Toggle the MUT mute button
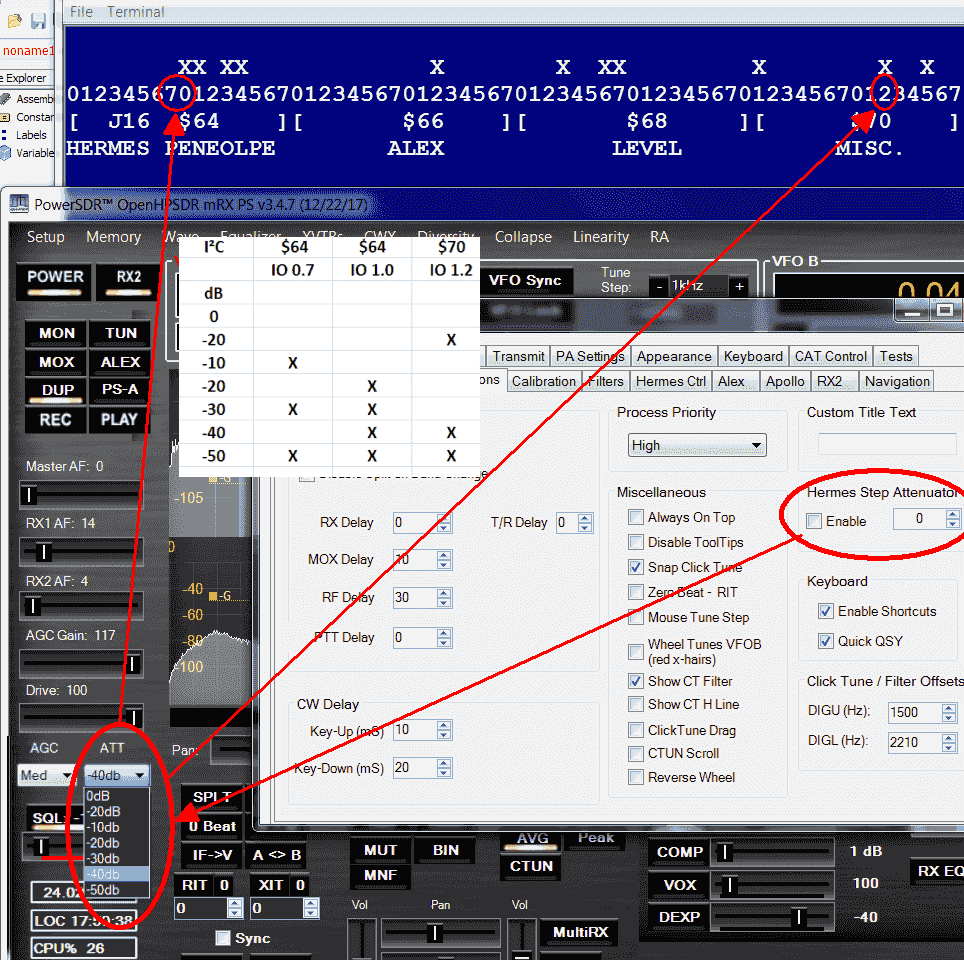Viewport: 964px width, 960px height. pyautogui.click(x=380, y=851)
